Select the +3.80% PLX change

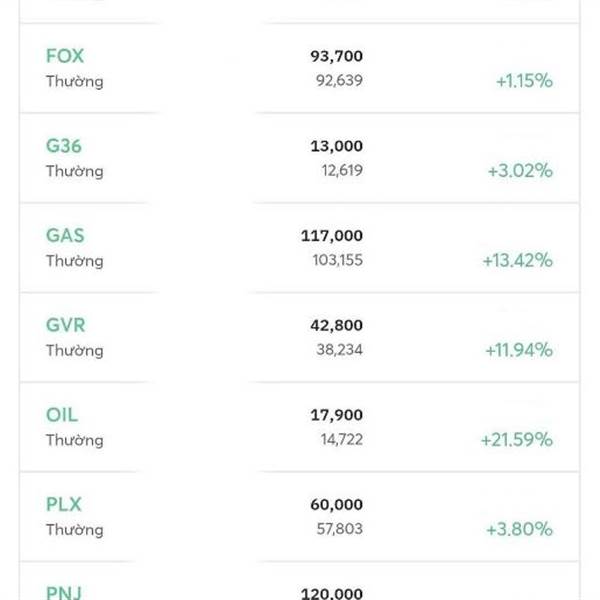tap(520, 530)
